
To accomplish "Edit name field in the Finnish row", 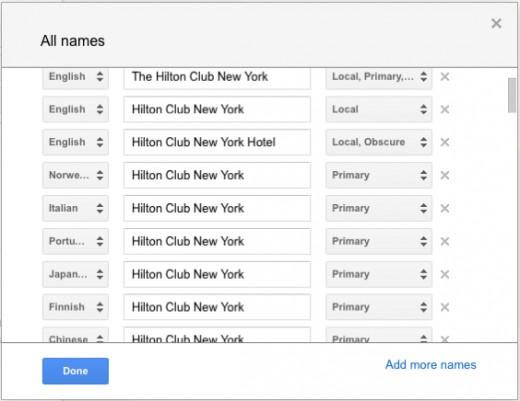I will (x=217, y=307).
